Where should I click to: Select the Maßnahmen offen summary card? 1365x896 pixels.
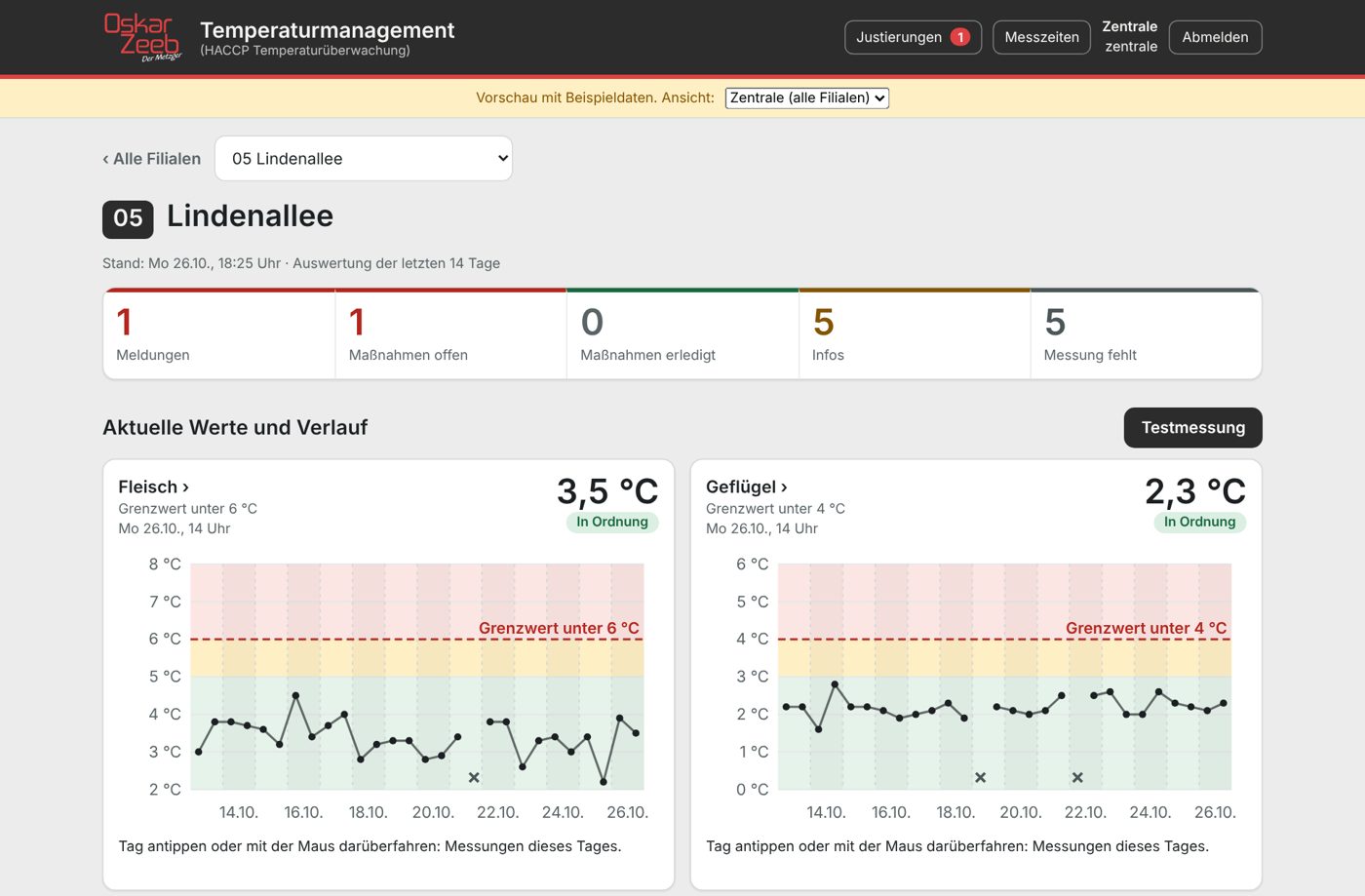(x=451, y=333)
